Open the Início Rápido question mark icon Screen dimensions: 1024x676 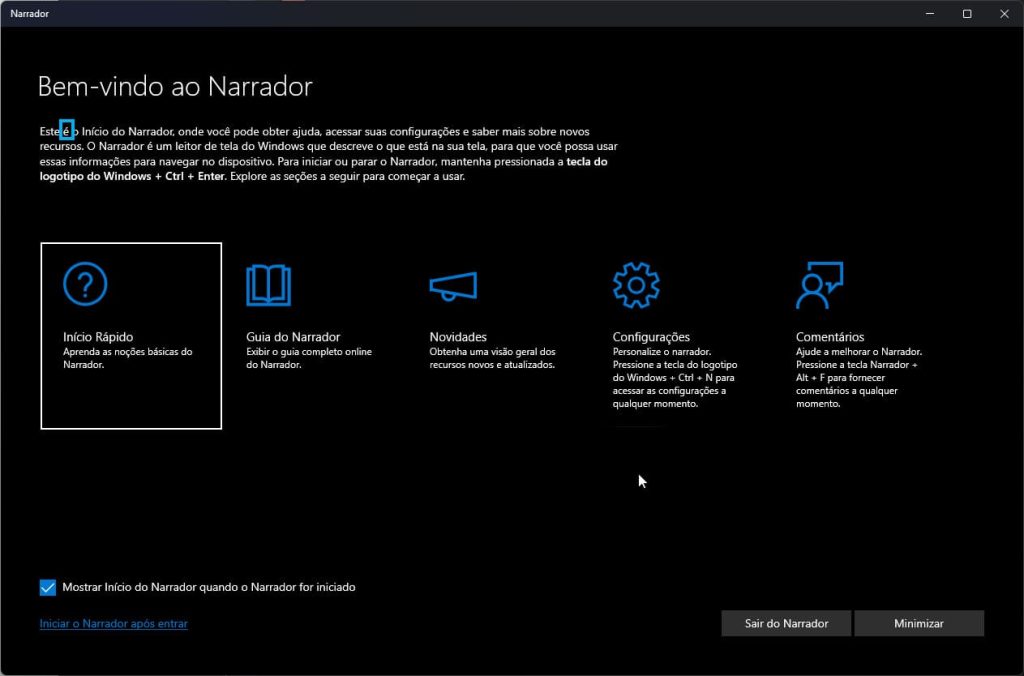[x=85, y=283]
